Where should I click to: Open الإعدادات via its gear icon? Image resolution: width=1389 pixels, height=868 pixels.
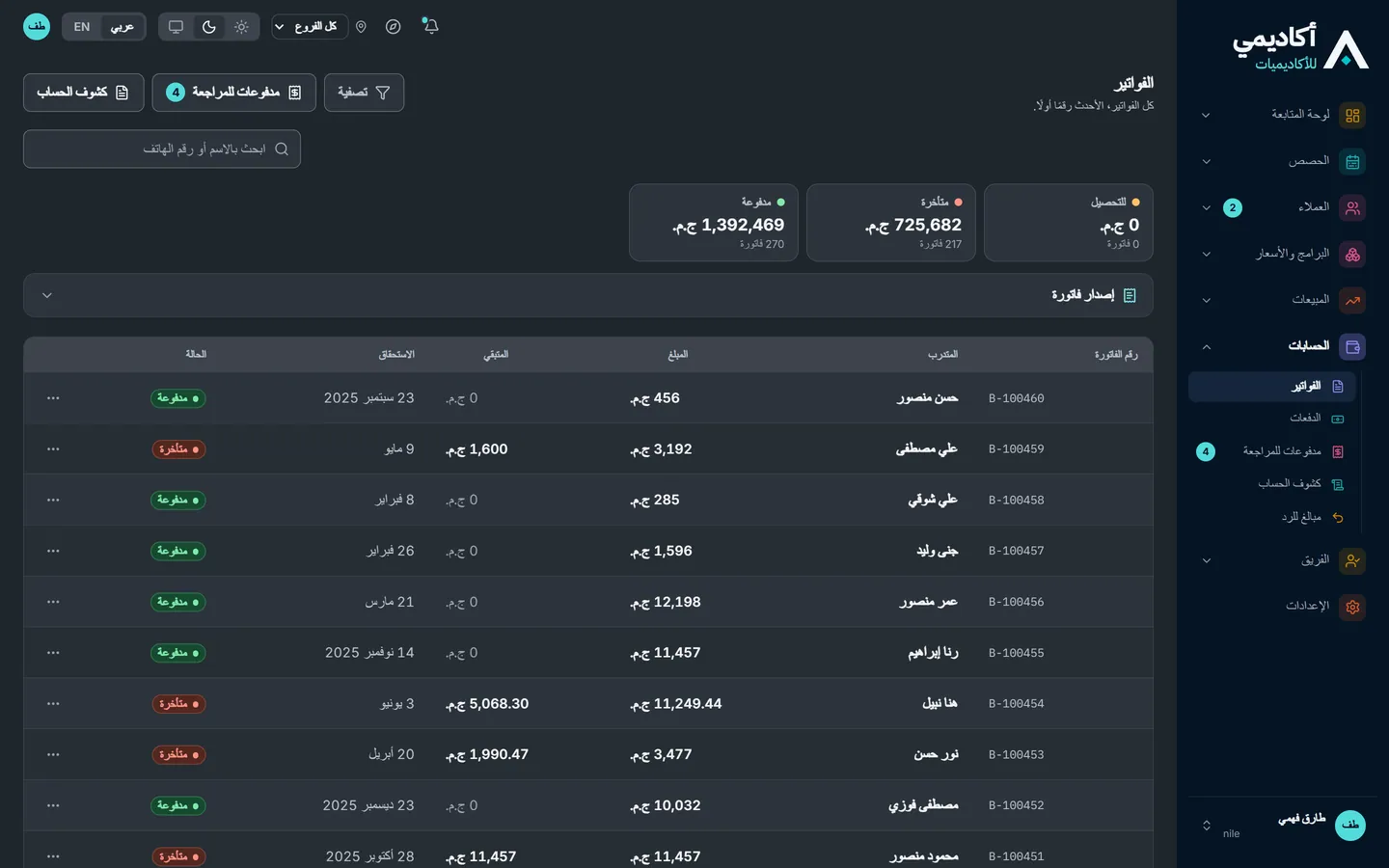click(1352, 607)
